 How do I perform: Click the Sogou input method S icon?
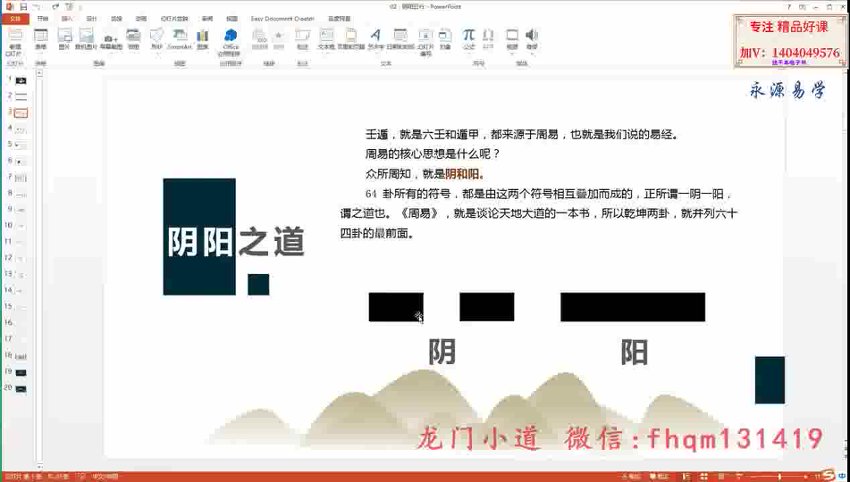(827, 475)
